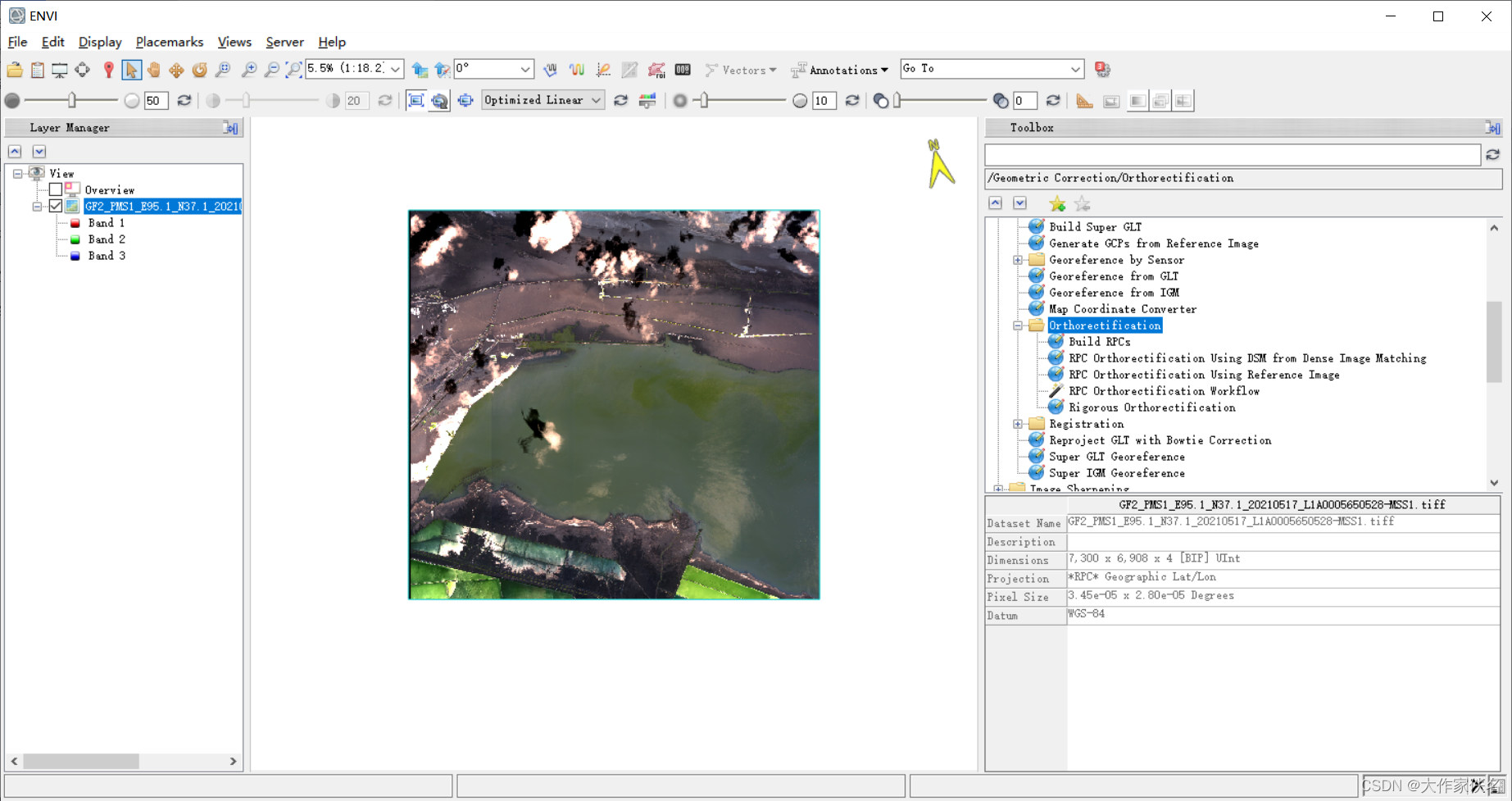Image resolution: width=1512 pixels, height=801 pixels.
Task: Choose the Pan hand tool
Action: [153, 70]
